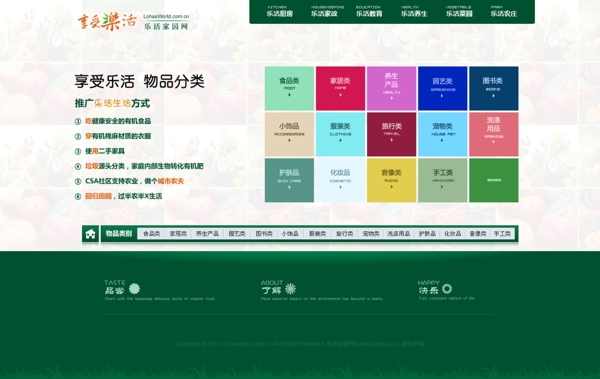Choose the teal 护肤品 Skin Care tile

tap(289, 180)
